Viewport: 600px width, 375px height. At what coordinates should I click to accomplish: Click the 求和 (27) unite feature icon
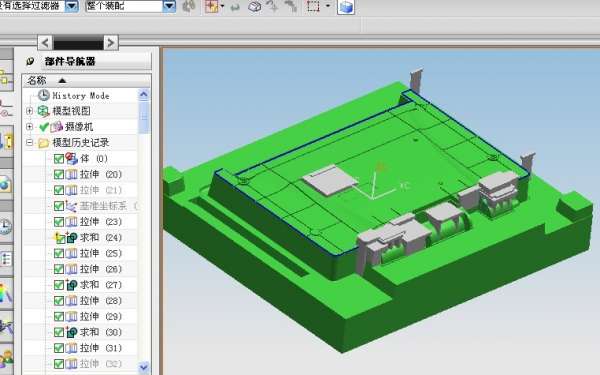tap(72, 285)
